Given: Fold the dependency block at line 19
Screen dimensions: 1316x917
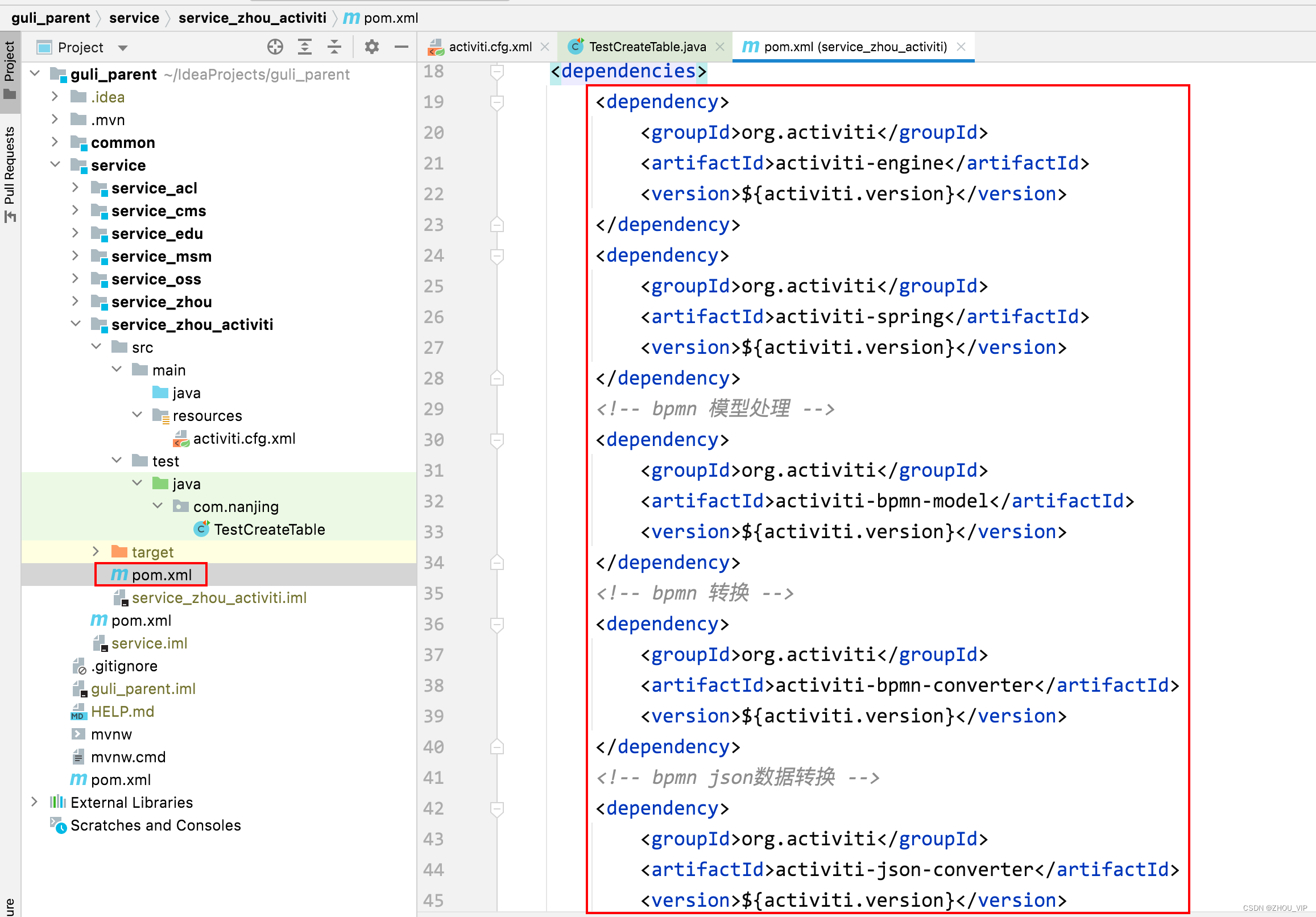Looking at the screenshot, I should click(497, 102).
